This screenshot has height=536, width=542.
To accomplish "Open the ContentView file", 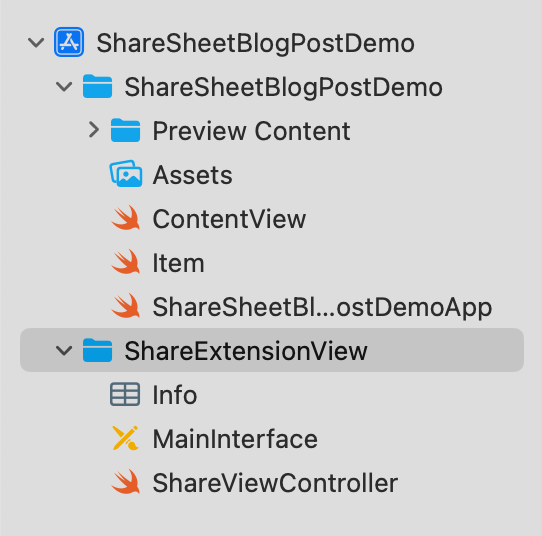I will click(229, 219).
